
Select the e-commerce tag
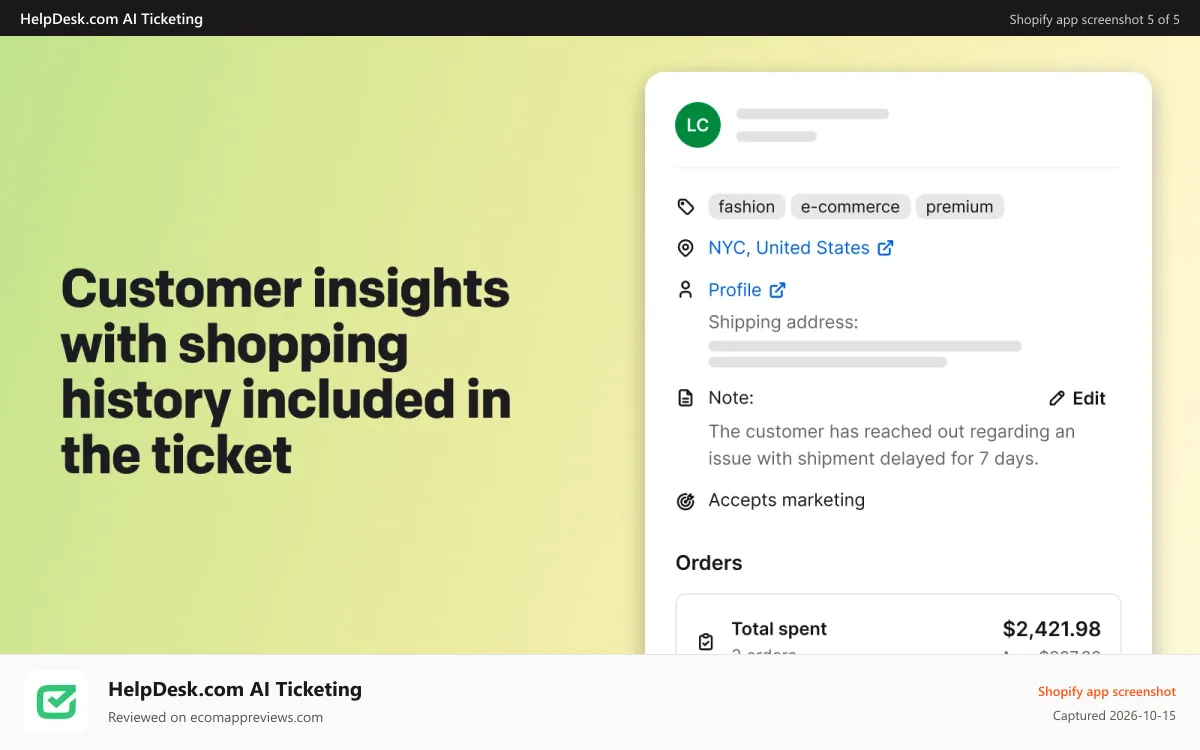(851, 207)
